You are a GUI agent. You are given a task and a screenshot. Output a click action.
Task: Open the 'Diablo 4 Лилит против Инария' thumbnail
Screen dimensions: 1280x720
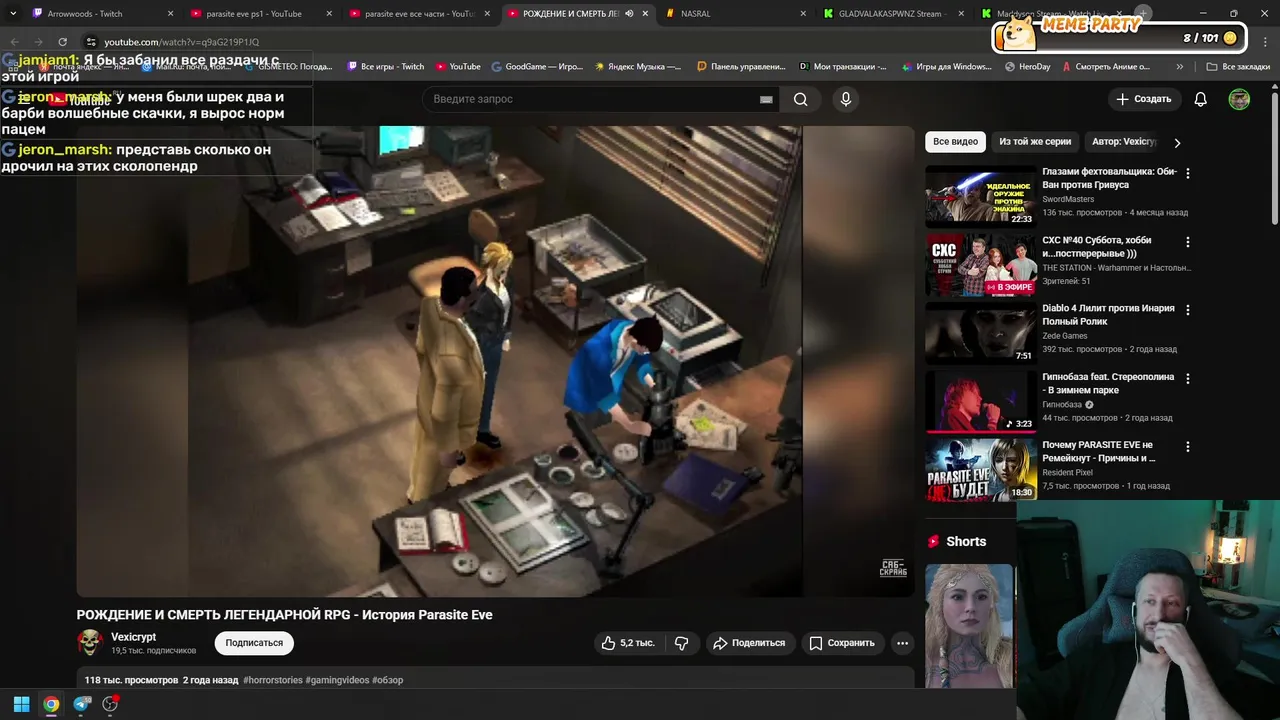click(x=981, y=334)
